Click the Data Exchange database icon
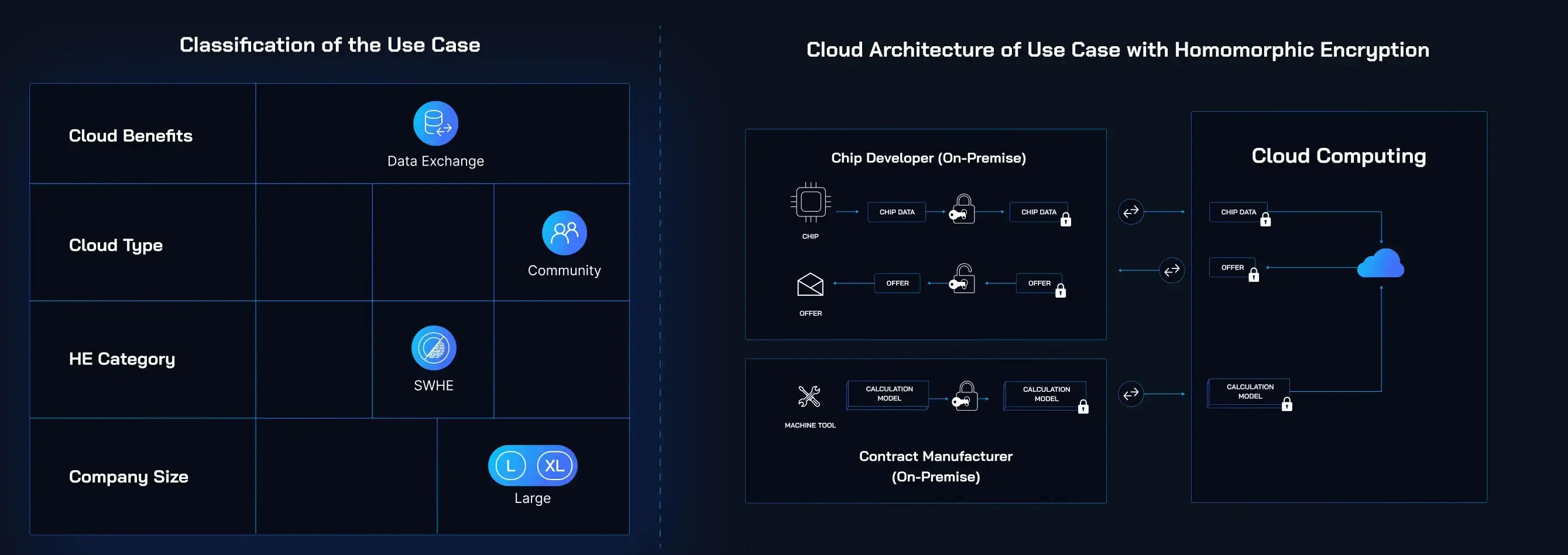 point(436,123)
